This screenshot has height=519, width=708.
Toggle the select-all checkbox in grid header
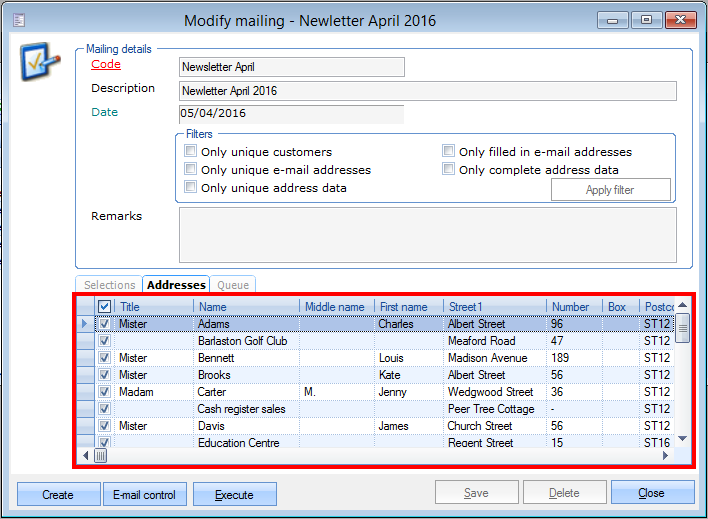click(104, 307)
